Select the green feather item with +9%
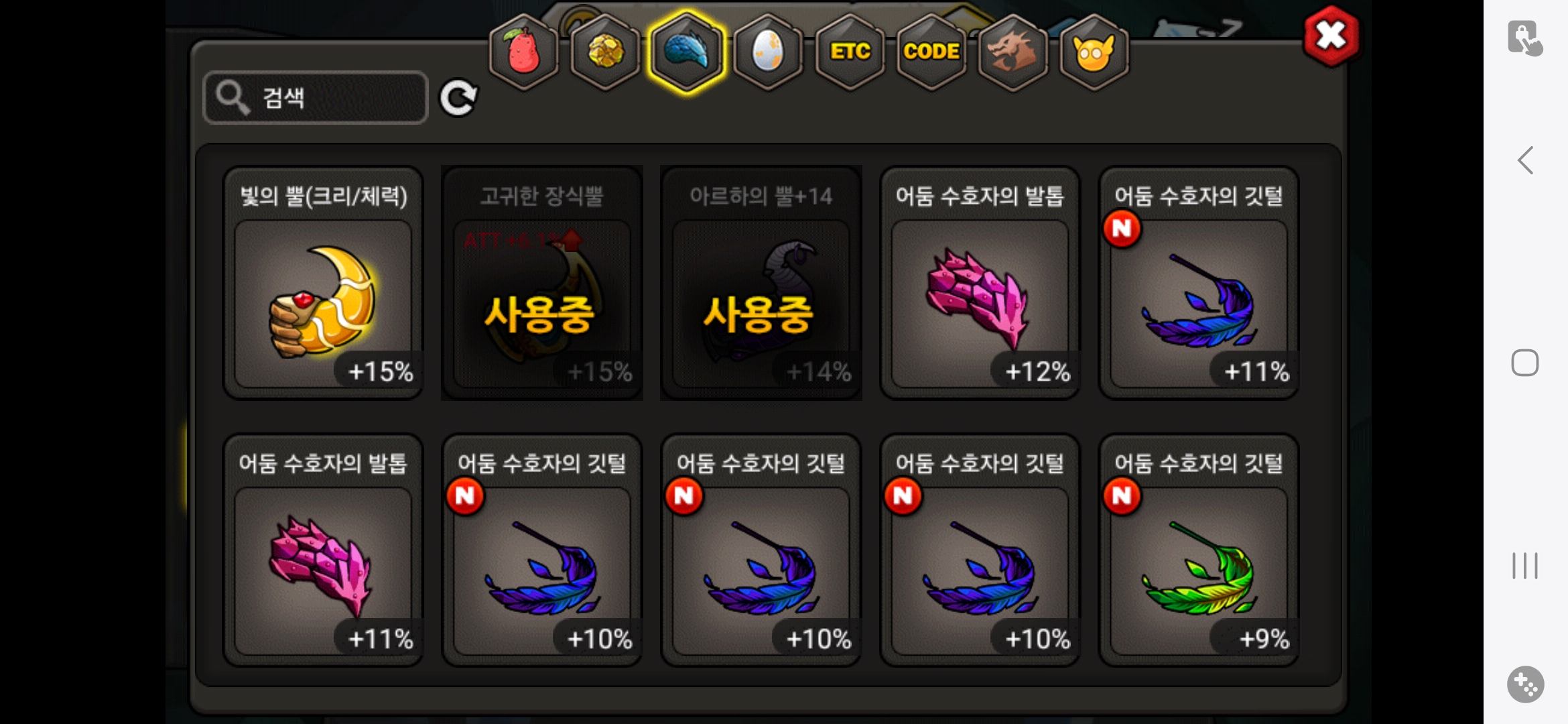Screen dimensions: 1568x724 1199,550
